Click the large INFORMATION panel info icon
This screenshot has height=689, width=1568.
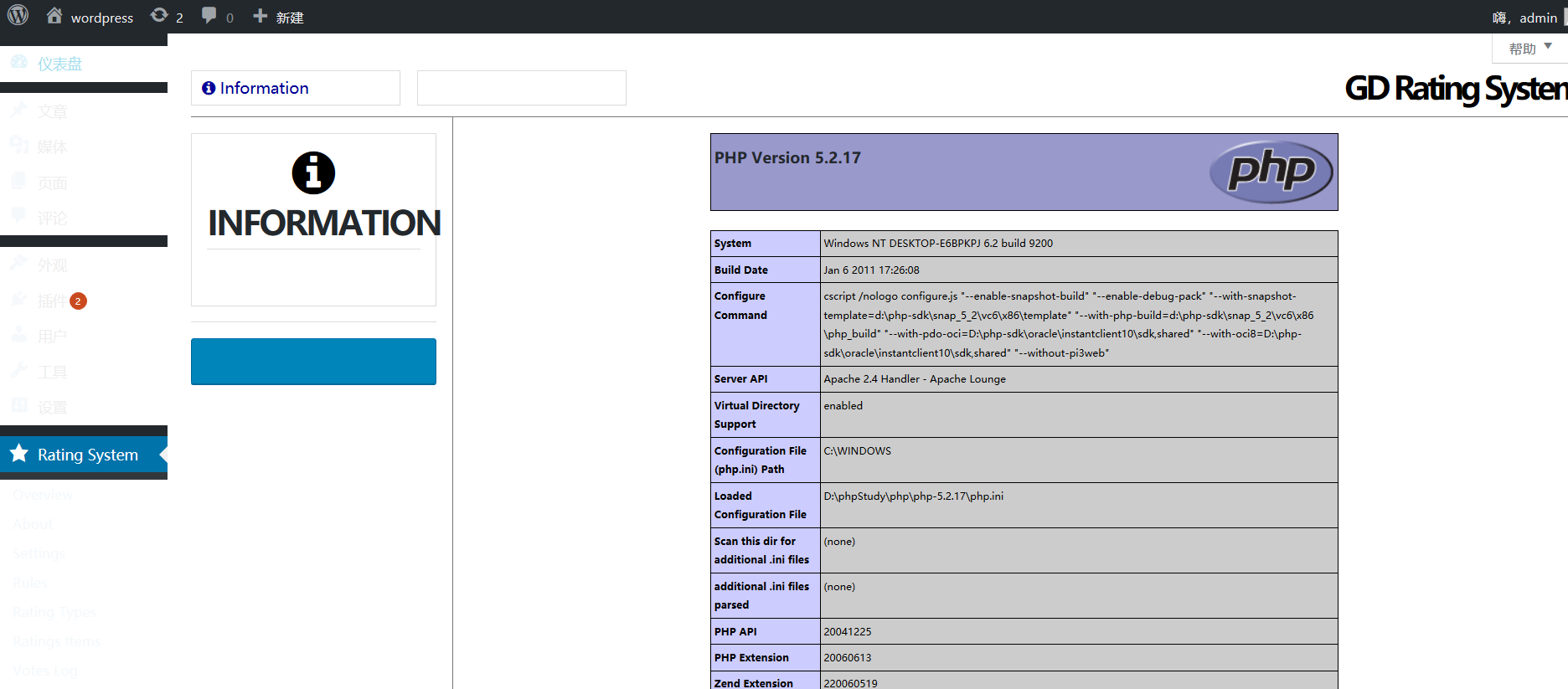[313, 173]
